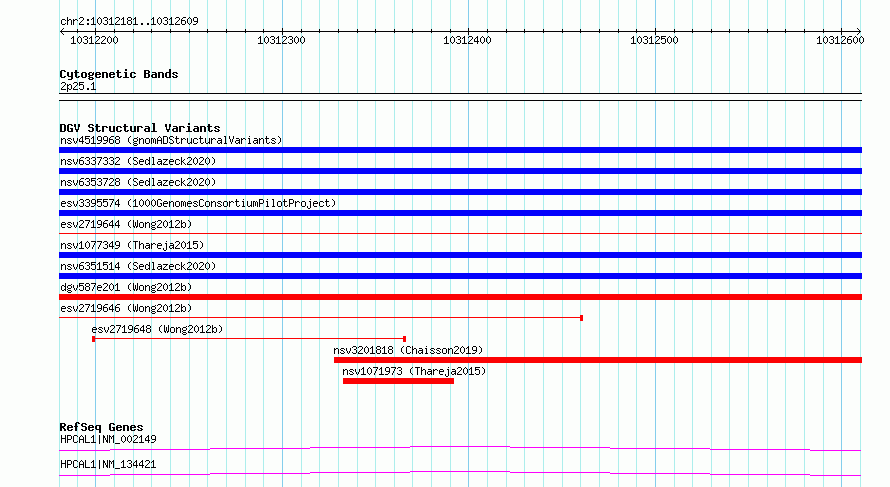Open the nsv1077349 (Thareja2015) variant label
This screenshot has height=487, width=890.
pyautogui.click(x=132, y=245)
